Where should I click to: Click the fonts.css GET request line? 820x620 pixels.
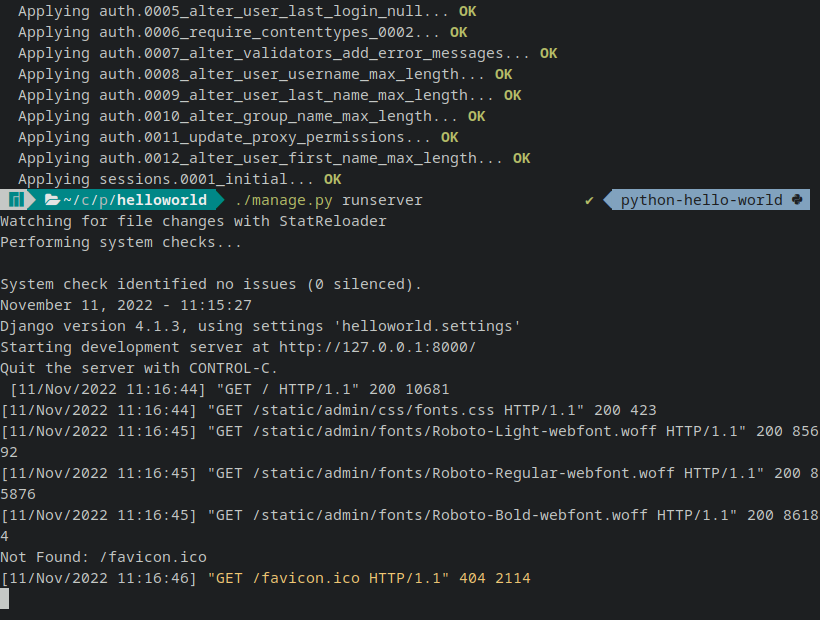(328, 410)
